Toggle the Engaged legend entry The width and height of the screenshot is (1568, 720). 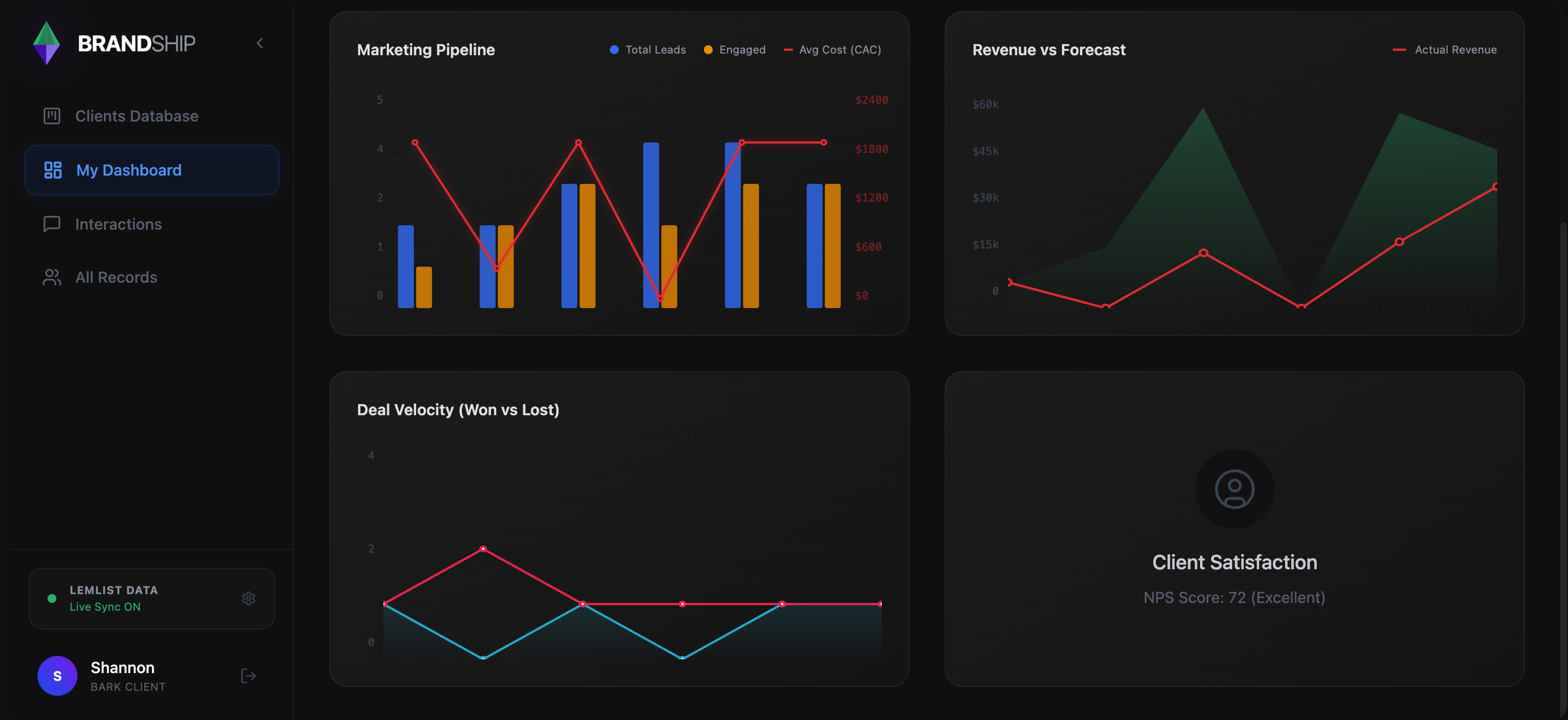pos(734,49)
